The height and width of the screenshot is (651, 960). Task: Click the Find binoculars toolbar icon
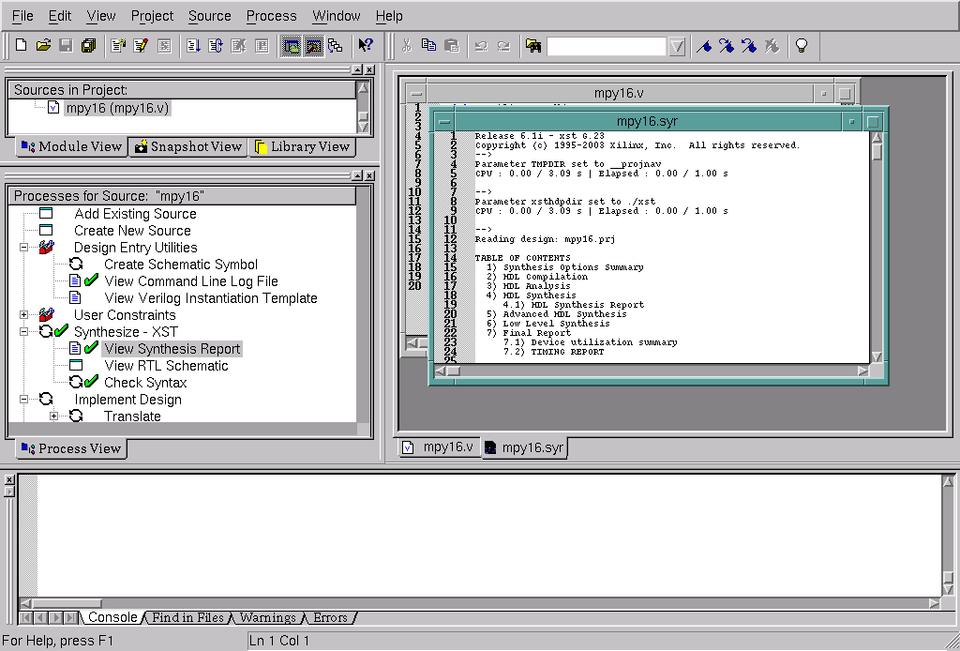click(533, 46)
